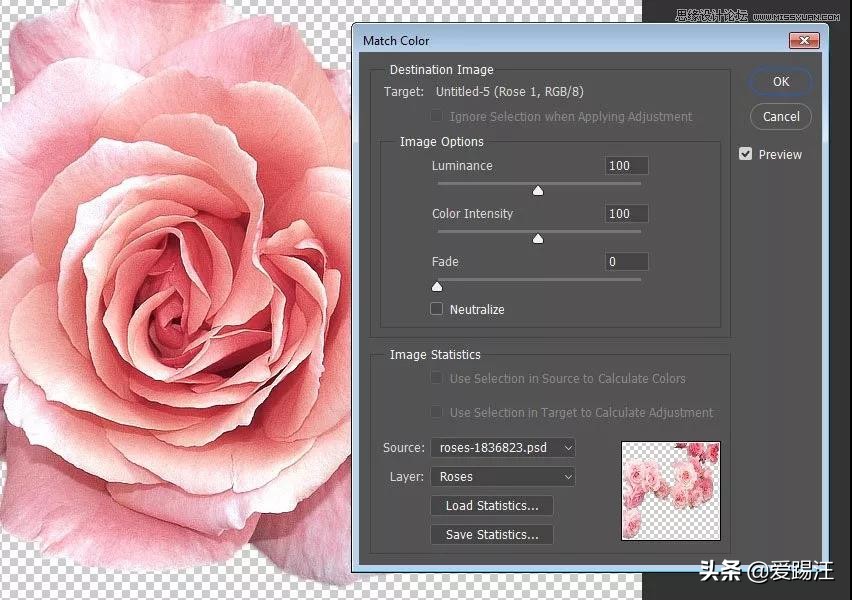Select the Fade value field
Image resolution: width=852 pixels, height=600 pixels.
[626, 262]
